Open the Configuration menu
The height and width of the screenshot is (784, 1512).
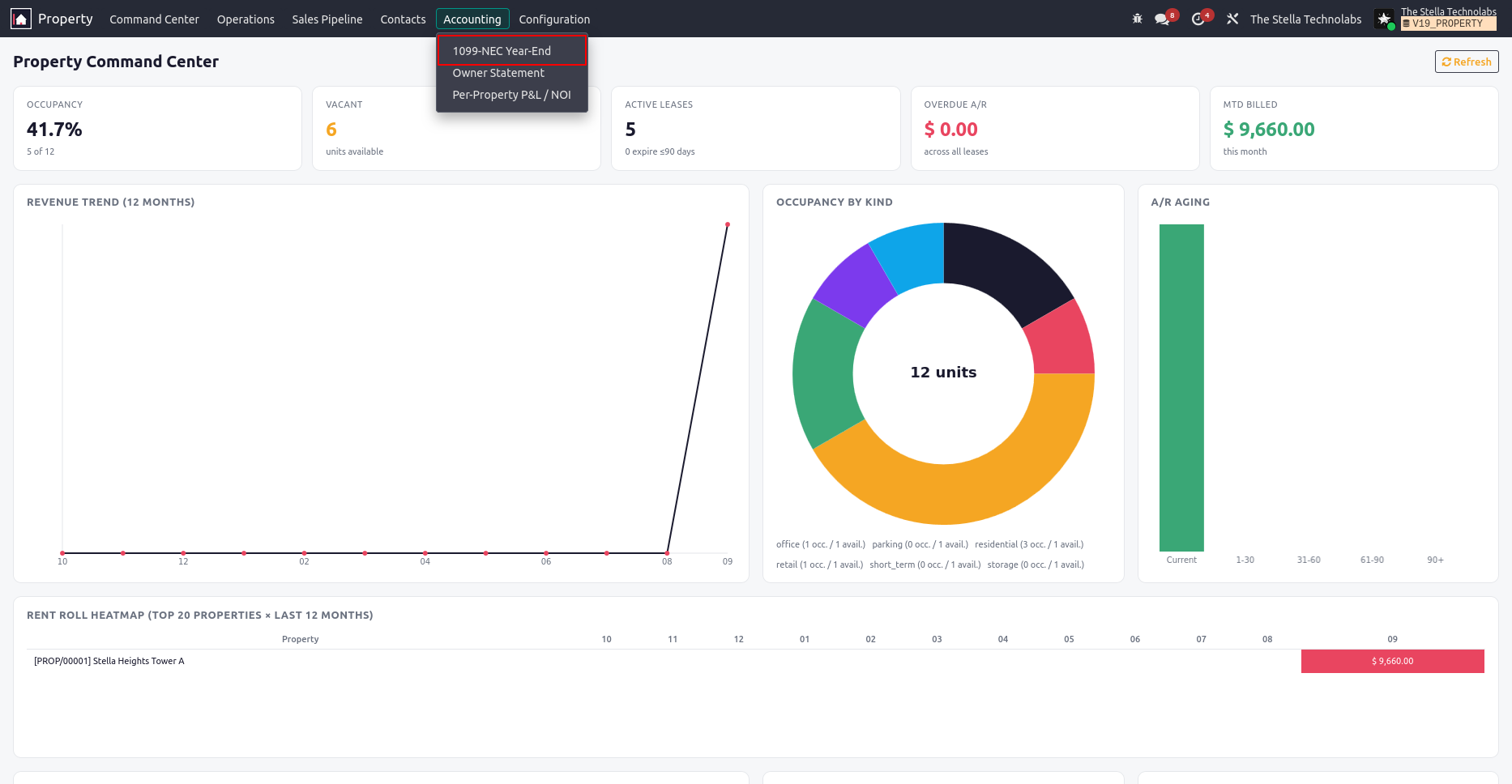click(x=554, y=19)
